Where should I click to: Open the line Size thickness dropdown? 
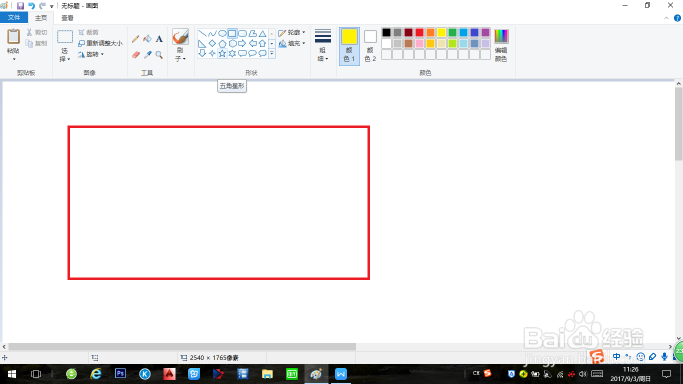(x=323, y=46)
